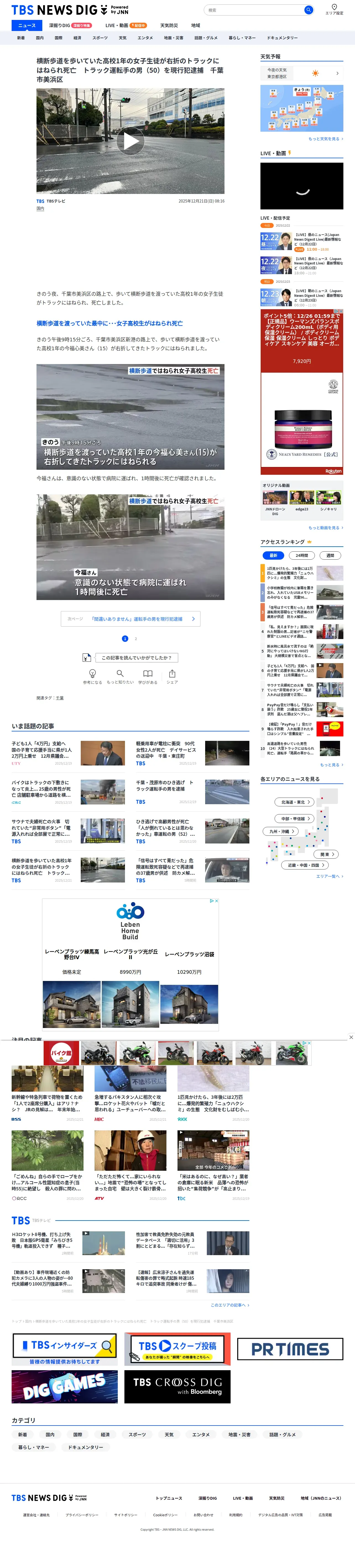Click the 国内 category link below video
The image size is (355, 1568).
(40, 209)
